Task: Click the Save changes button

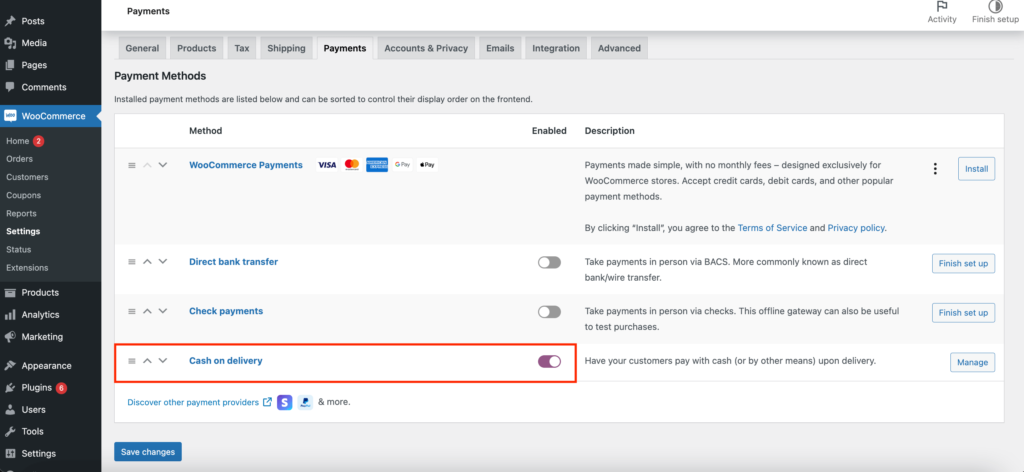Action: click(148, 452)
